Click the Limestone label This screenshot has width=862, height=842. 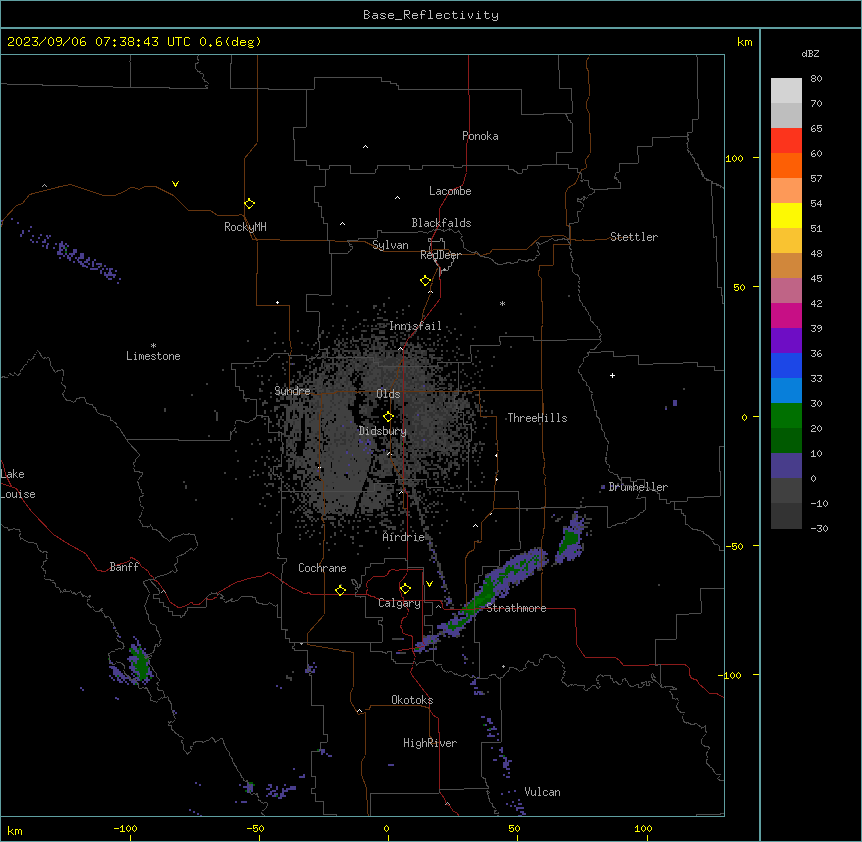point(153,356)
